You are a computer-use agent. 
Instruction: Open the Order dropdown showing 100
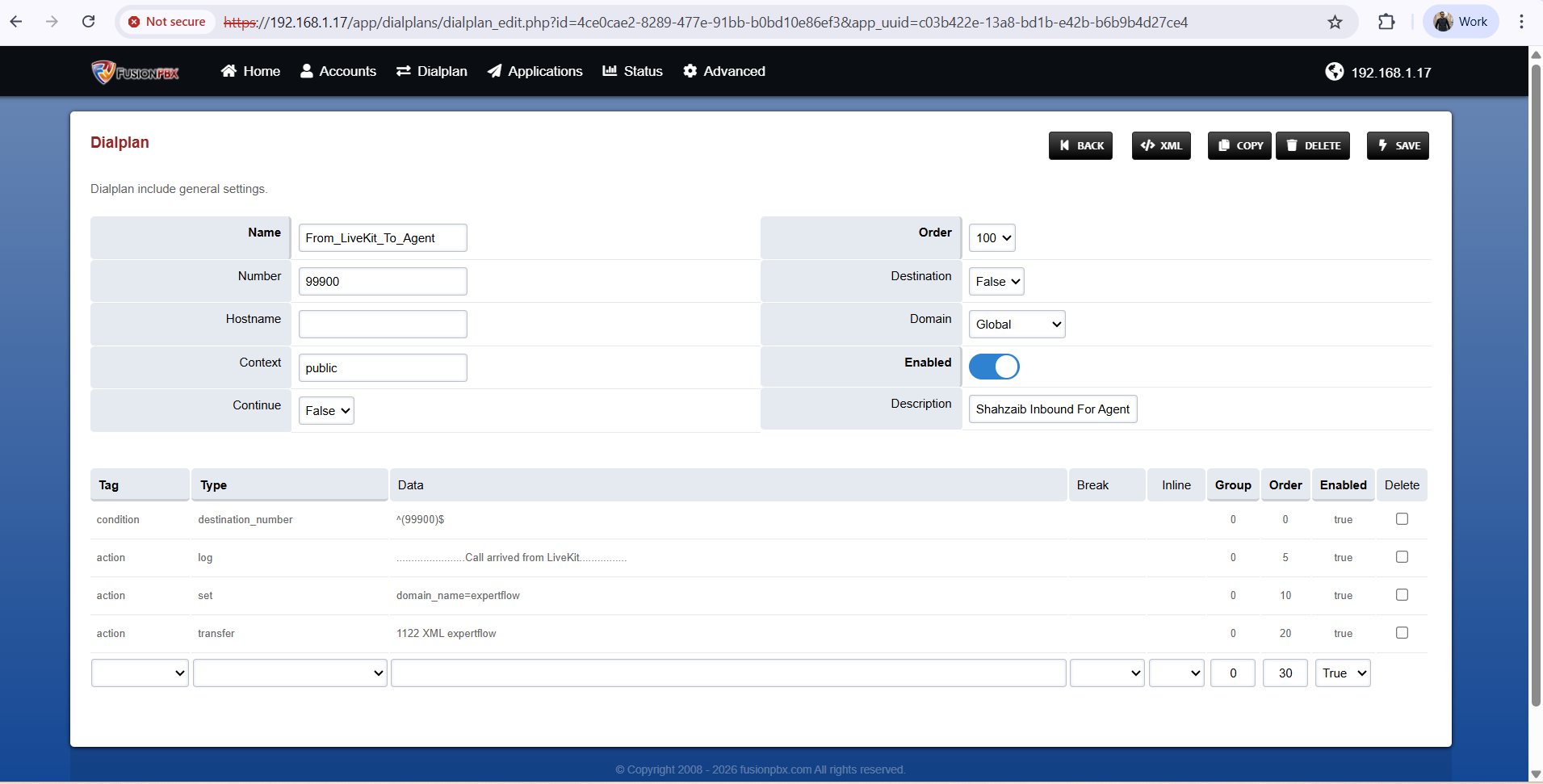pos(992,238)
